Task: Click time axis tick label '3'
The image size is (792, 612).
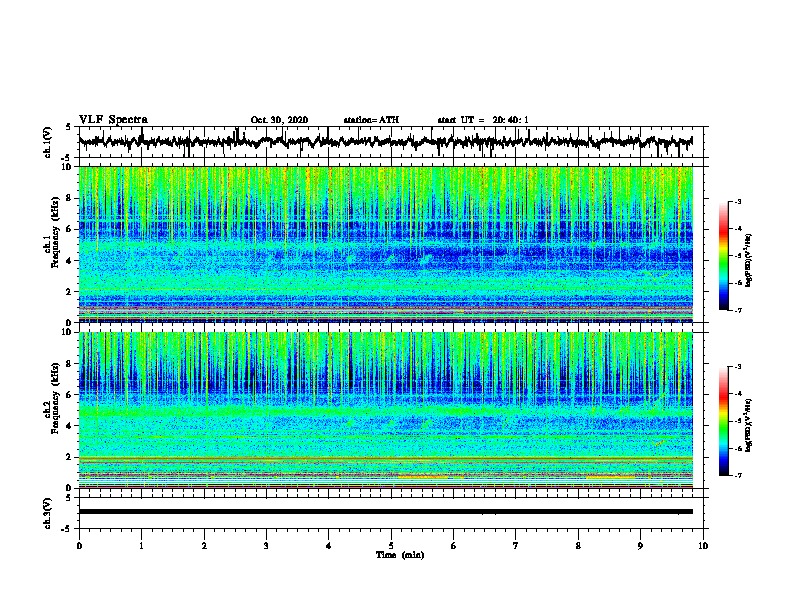Action: (266, 546)
